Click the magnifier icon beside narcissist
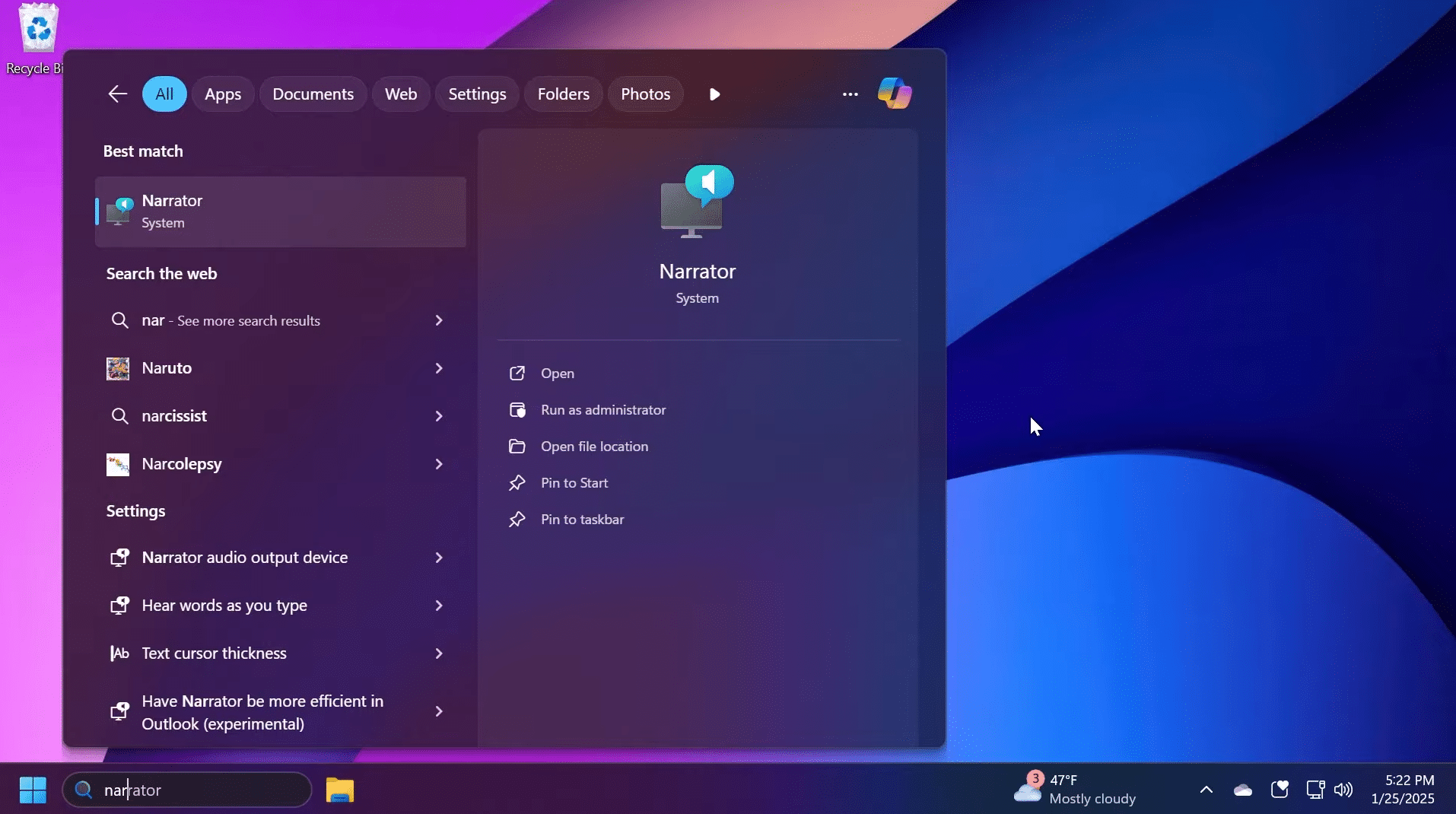The image size is (1456, 814). tap(119, 416)
